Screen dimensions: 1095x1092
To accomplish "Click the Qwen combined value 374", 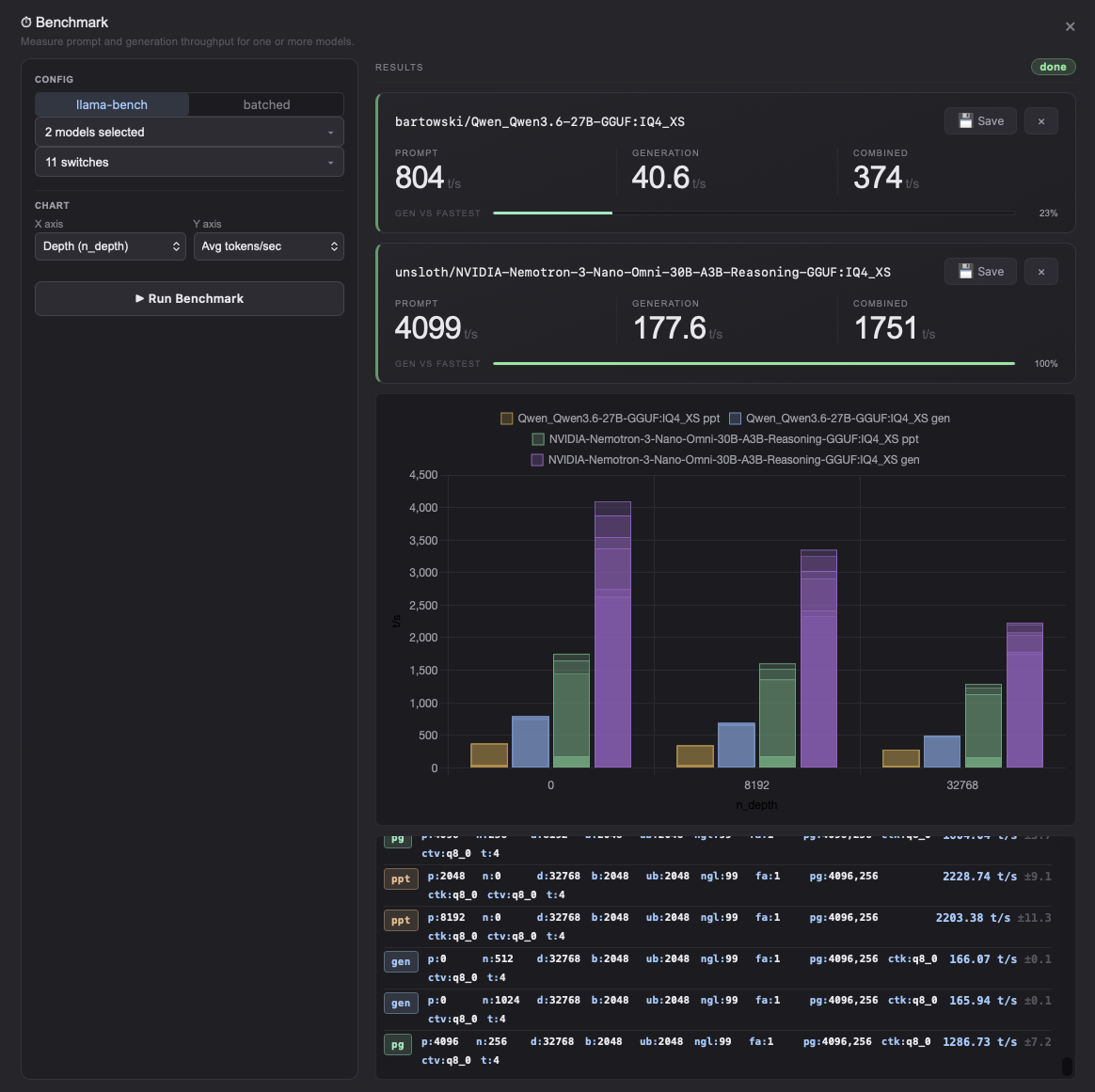I will 878,178.
